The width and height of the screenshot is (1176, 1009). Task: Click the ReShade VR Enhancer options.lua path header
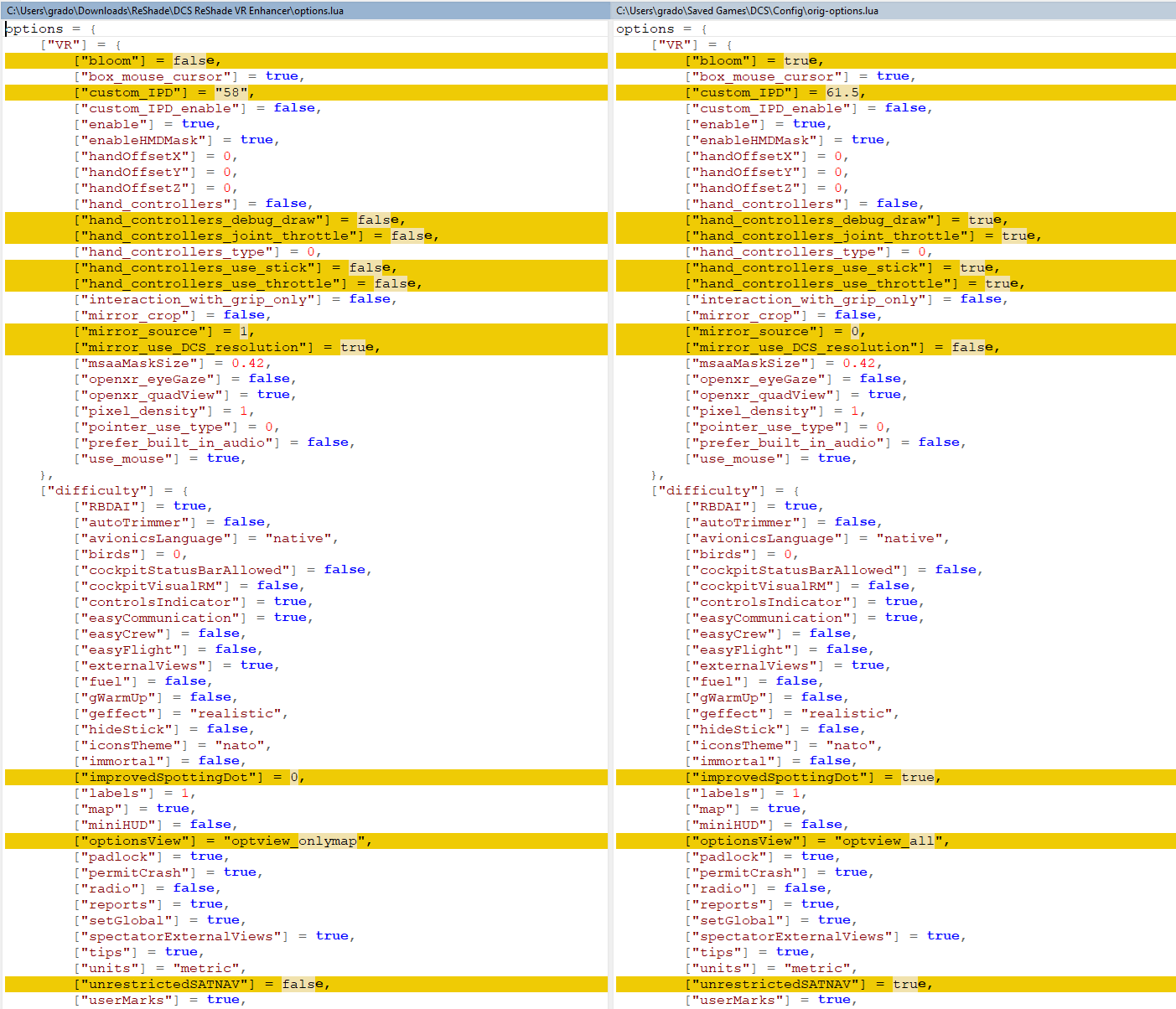pos(306,10)
